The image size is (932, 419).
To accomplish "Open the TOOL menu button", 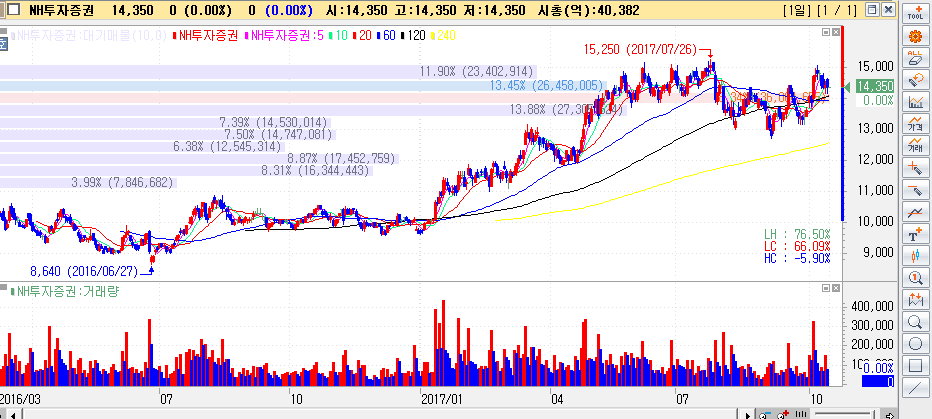I will [x=915, y=14].
